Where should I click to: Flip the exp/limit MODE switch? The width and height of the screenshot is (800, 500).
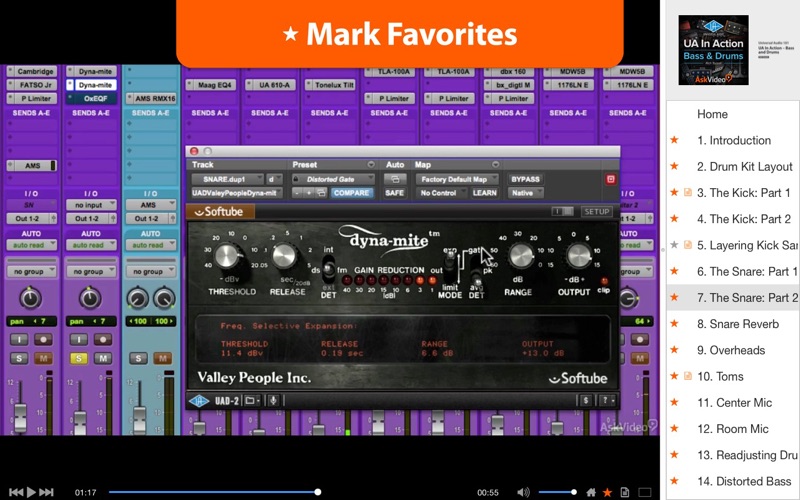450,263
